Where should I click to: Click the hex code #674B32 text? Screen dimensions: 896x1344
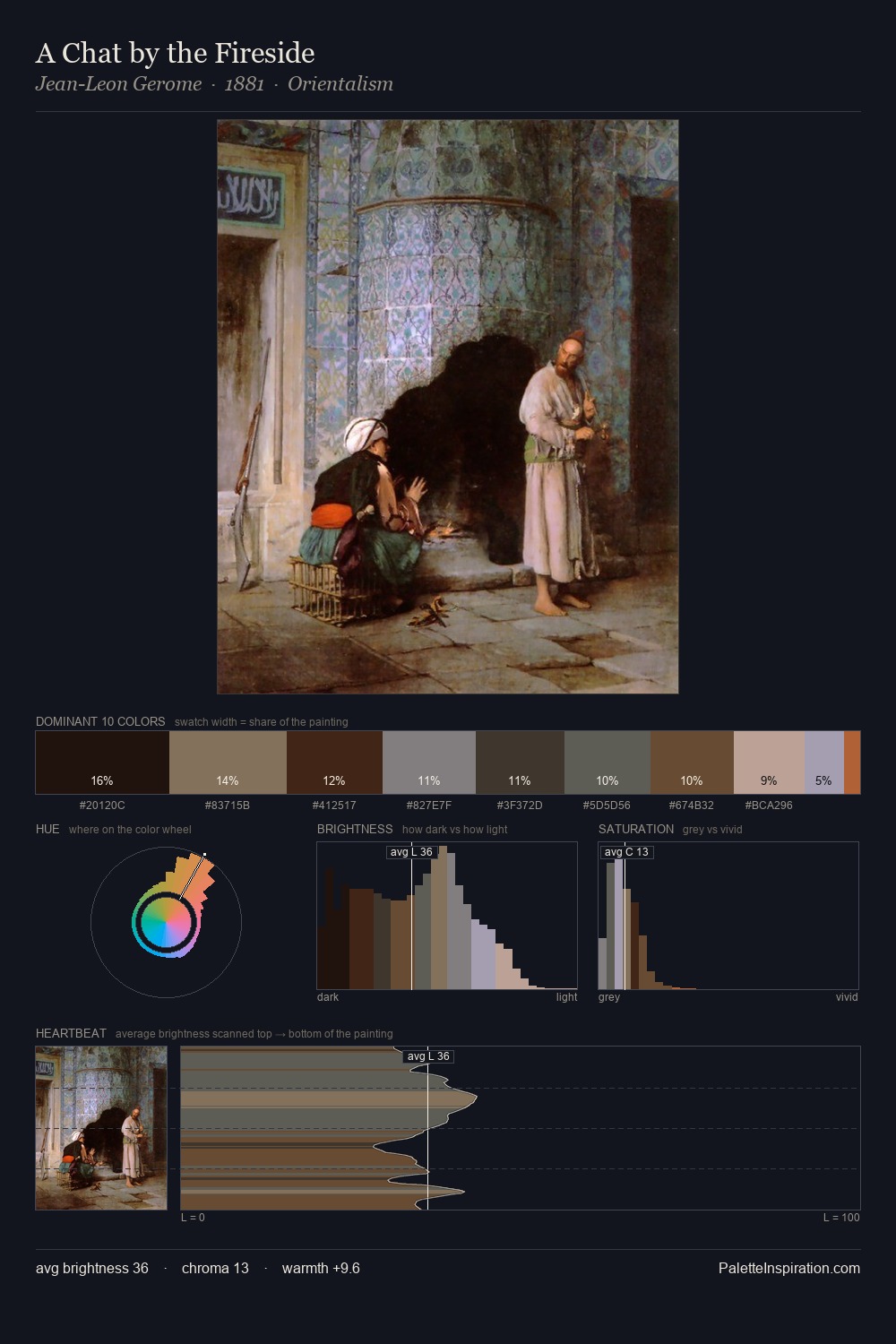pos(692,805)
